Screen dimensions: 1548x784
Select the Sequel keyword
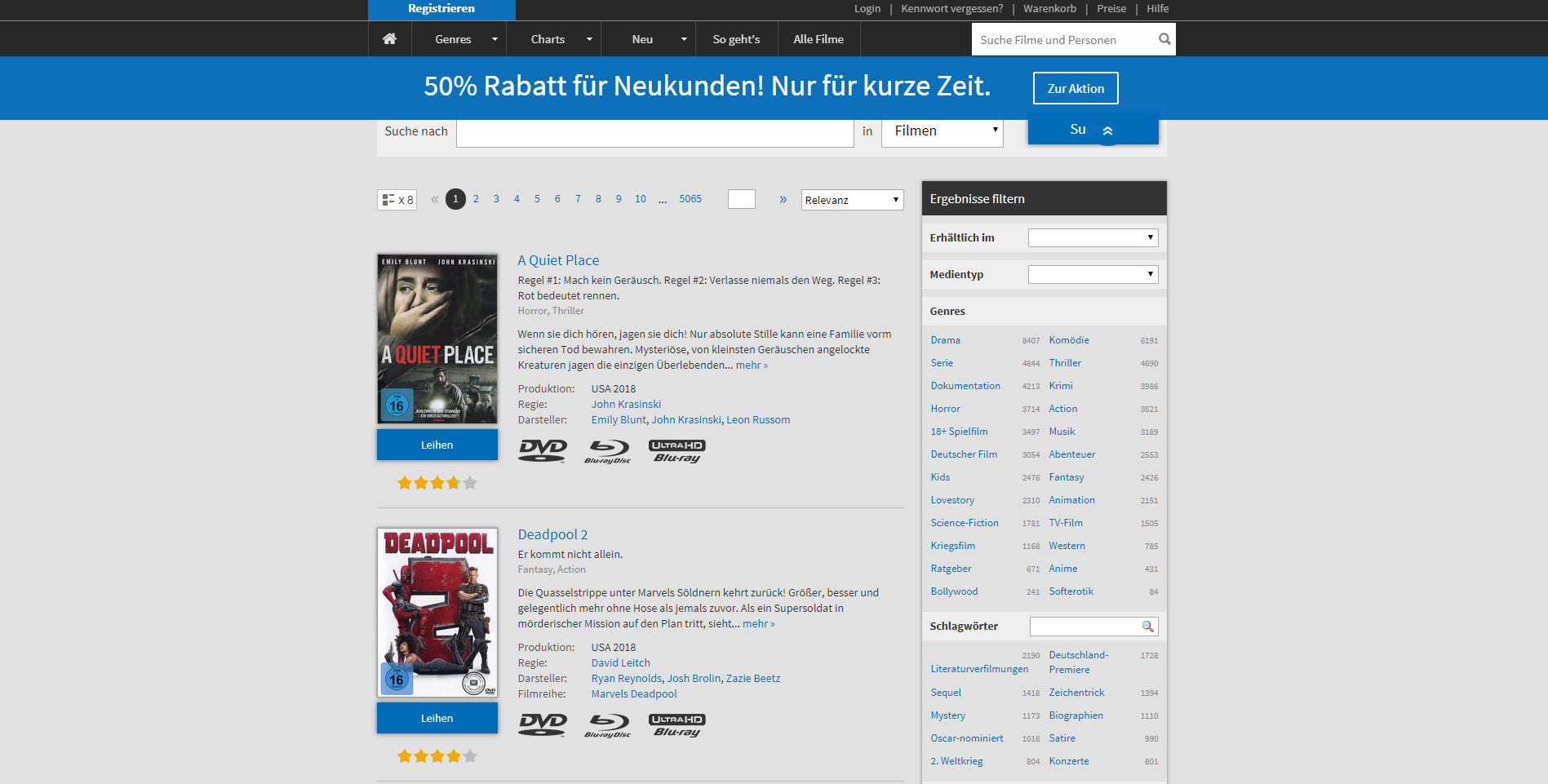tap(946, 693)
